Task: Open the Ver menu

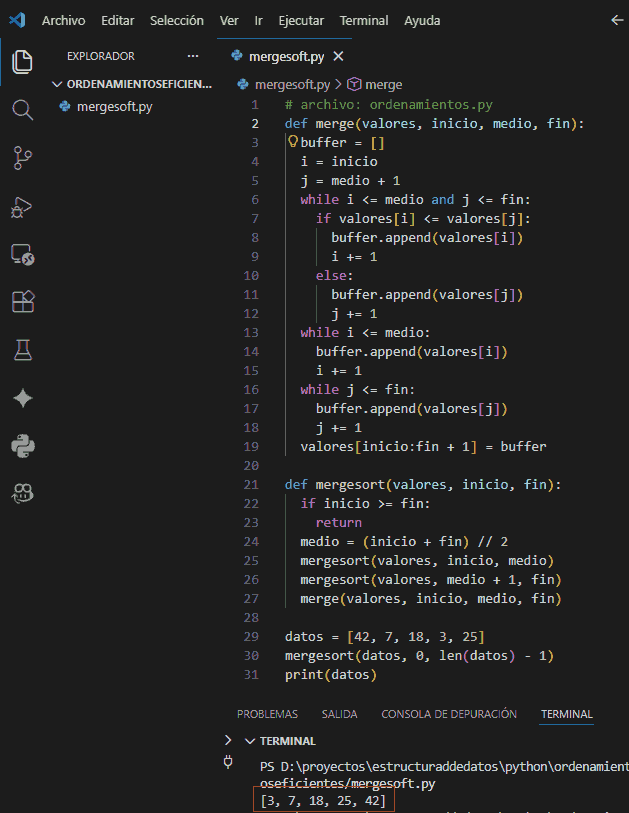Action: (229, 21)
